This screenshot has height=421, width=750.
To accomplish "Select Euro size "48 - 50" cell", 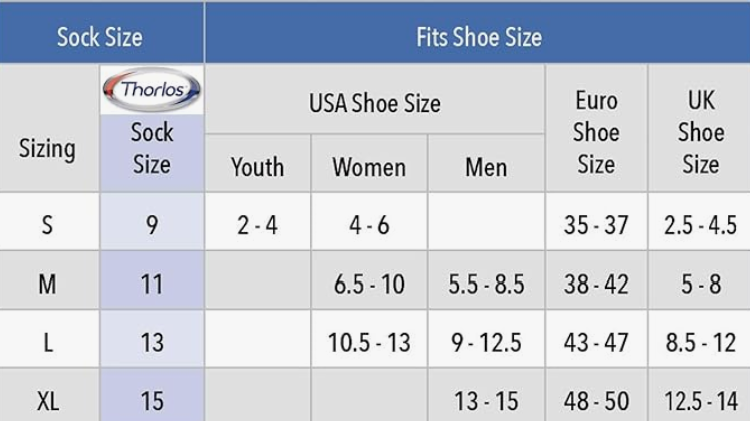I will (x=596, y=401).
